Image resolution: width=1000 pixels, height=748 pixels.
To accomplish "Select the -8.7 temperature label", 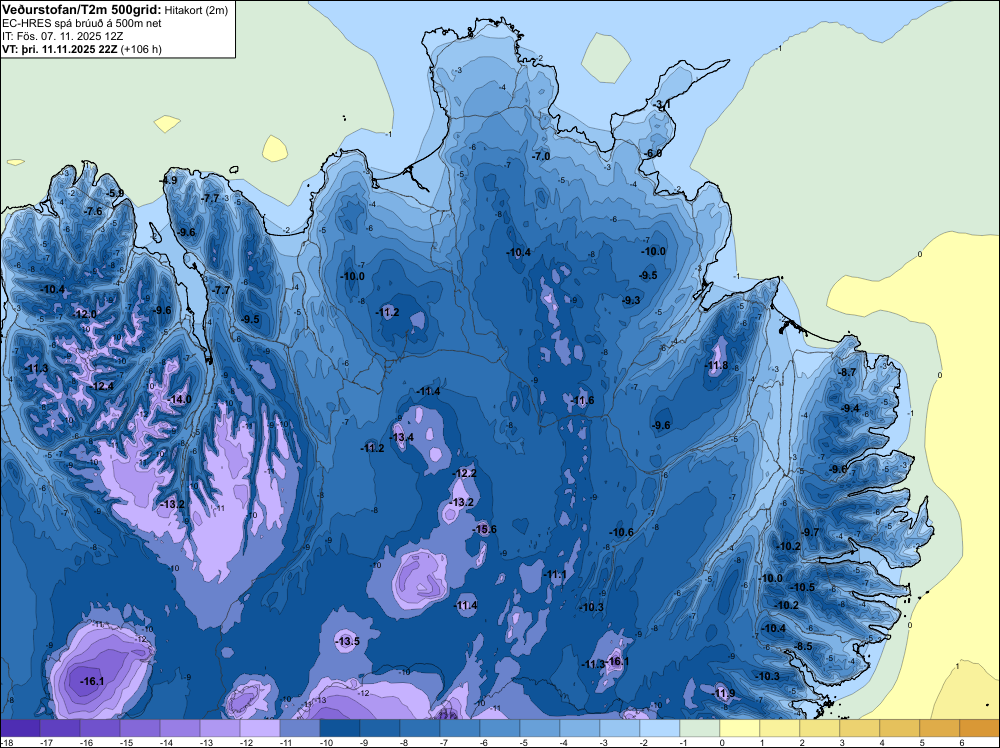I will 847,372.
